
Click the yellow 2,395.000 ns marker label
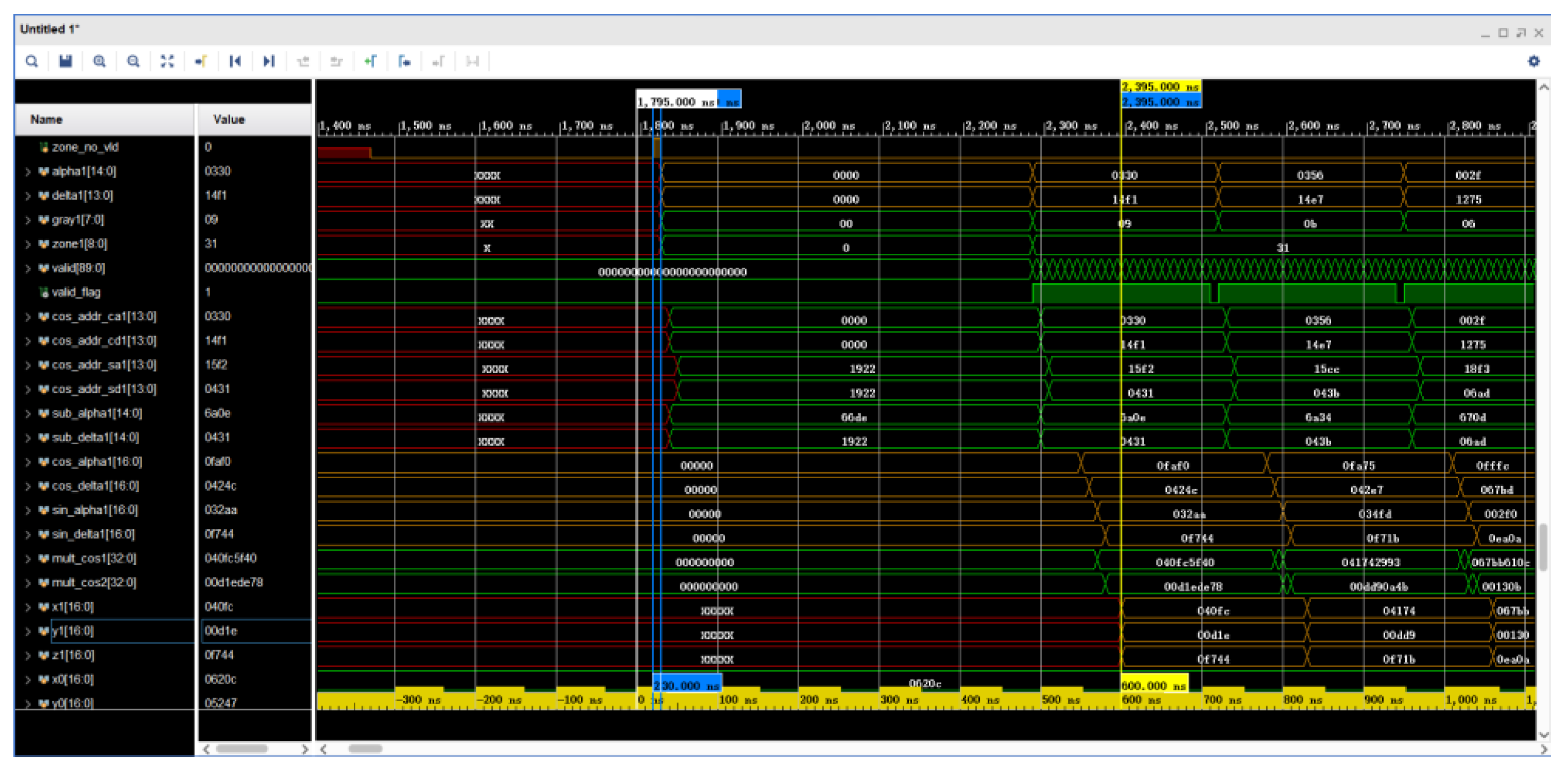[1160, 87]
